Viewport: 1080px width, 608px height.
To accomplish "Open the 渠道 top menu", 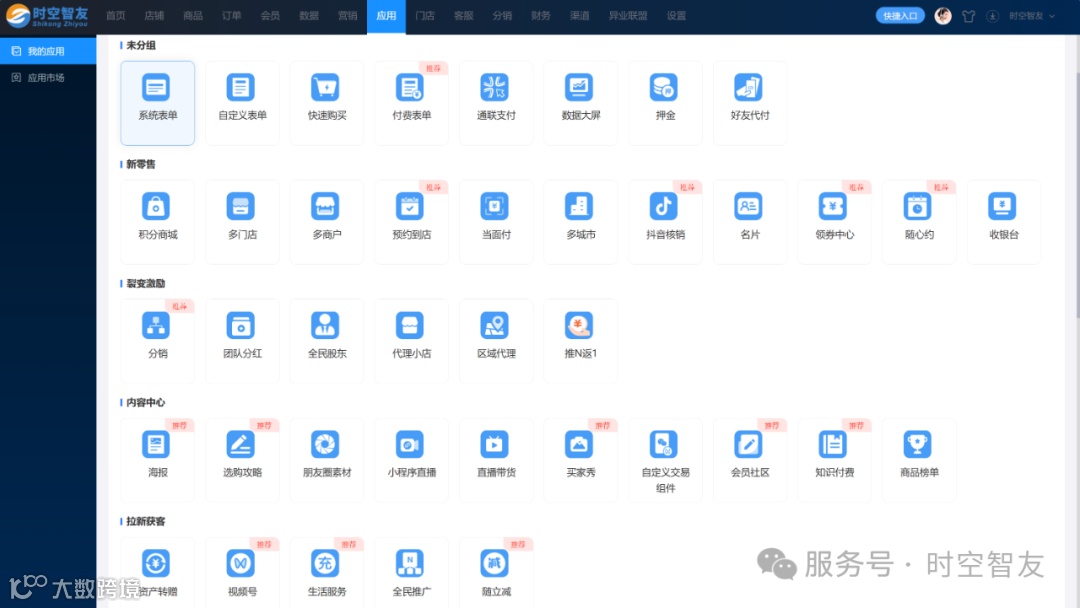I will (579, 16).
